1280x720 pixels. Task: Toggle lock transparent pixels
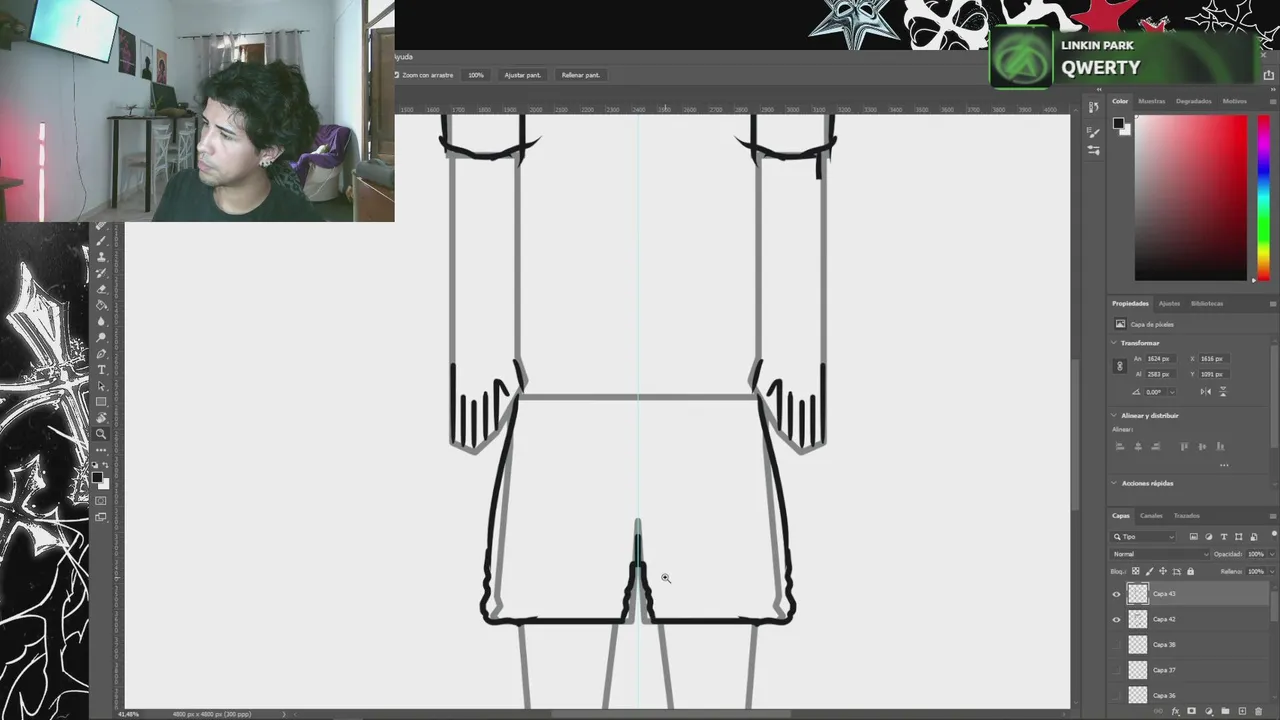(x=1136, y=572)
